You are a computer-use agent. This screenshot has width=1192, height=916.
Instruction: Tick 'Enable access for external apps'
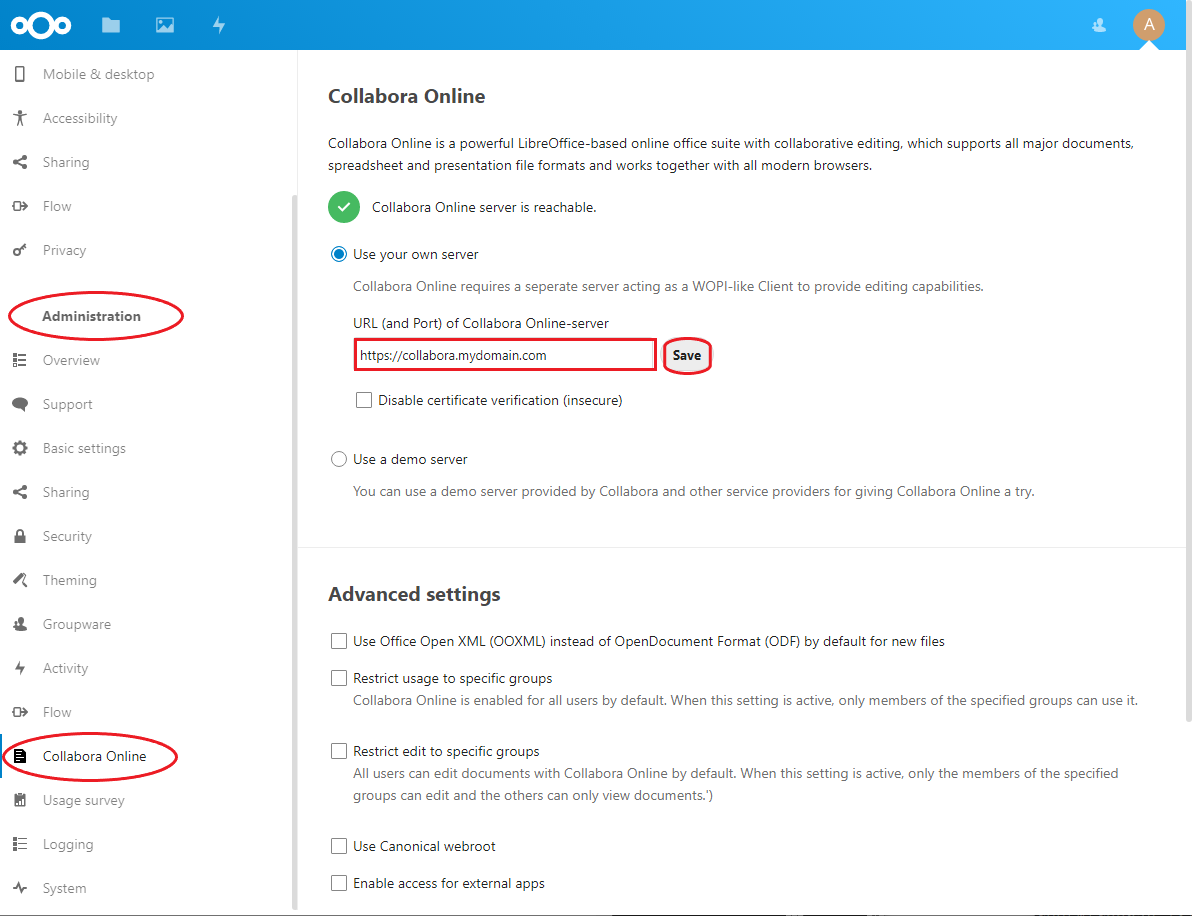339,883
